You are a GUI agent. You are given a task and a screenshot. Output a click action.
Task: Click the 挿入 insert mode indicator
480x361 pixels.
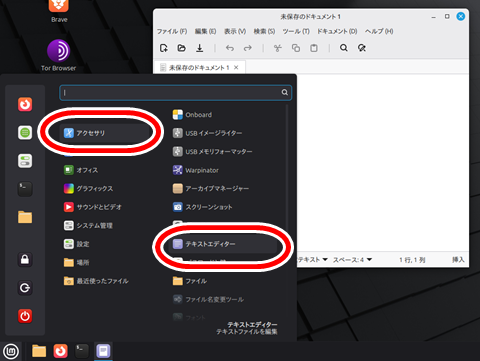click(458, 259)
